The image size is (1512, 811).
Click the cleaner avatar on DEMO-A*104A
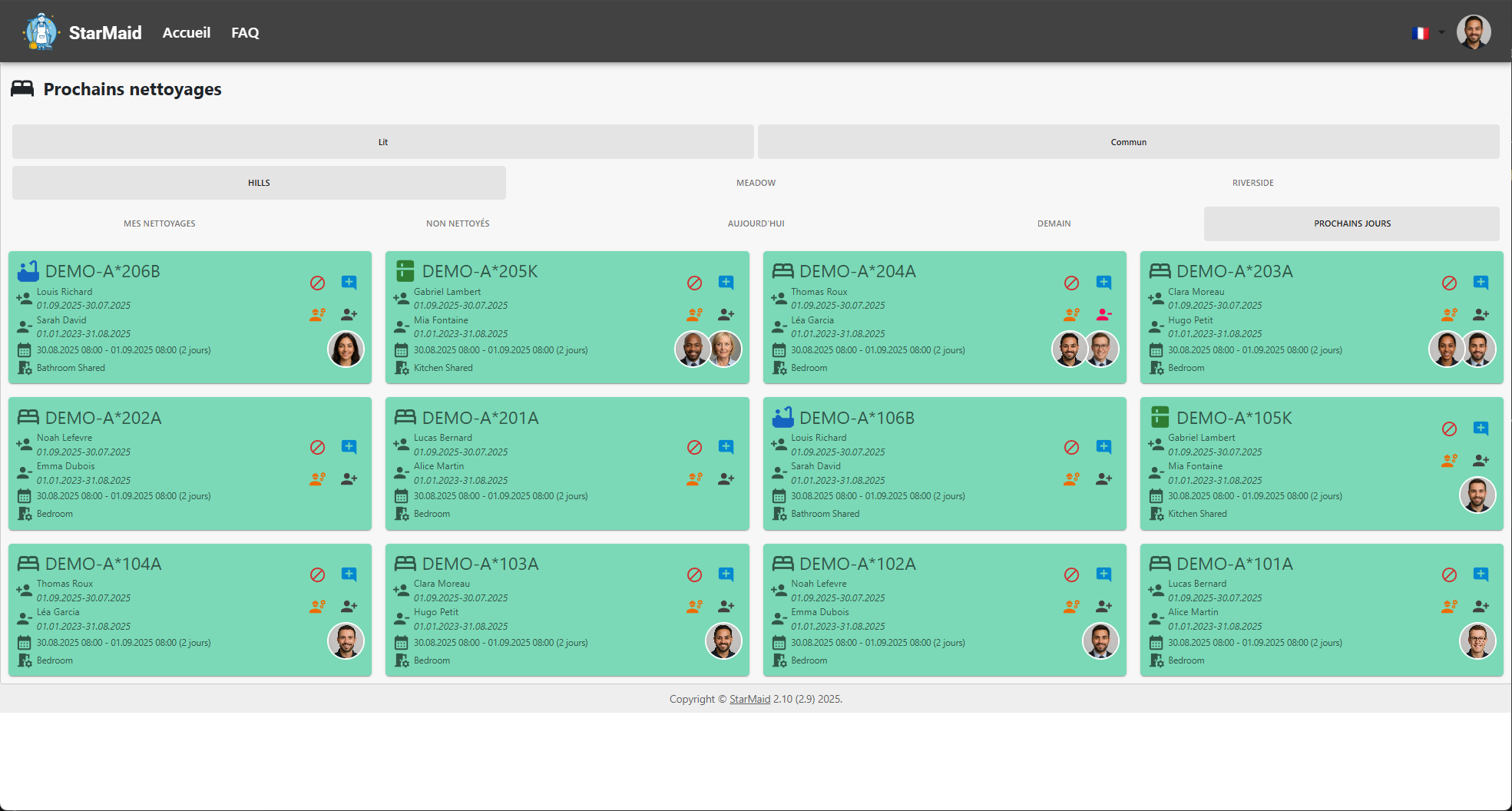(x=346, y=641)
